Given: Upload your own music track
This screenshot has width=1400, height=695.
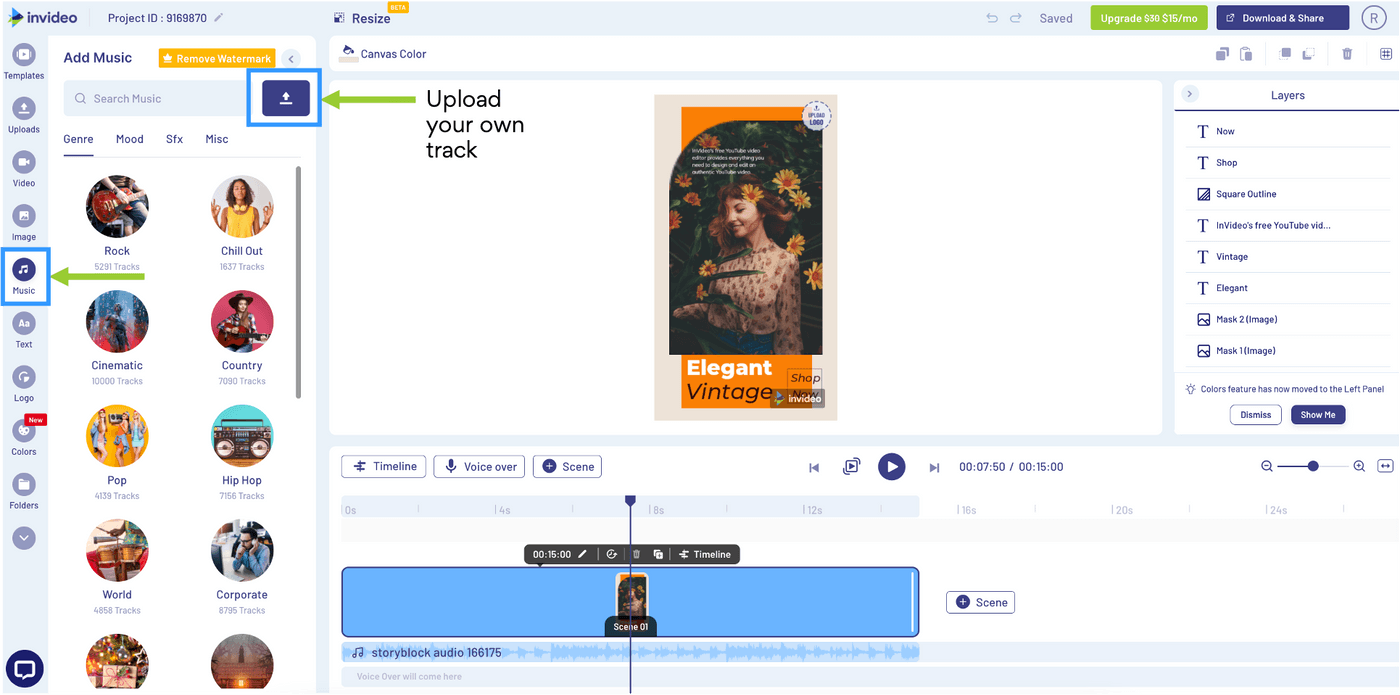Looking at the screenshot, I should click(286, 98).
